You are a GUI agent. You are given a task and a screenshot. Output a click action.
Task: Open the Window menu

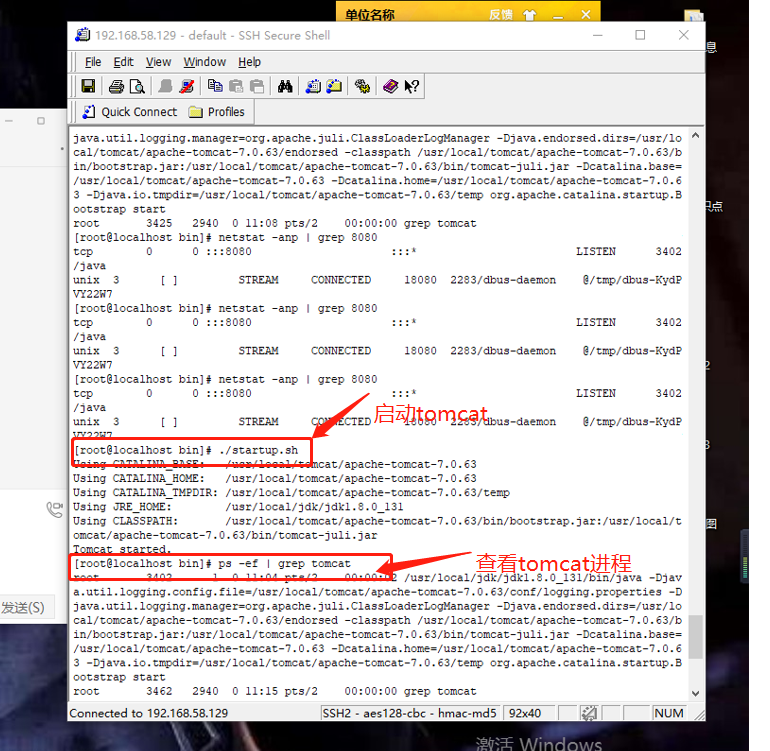tap(204, 62)
